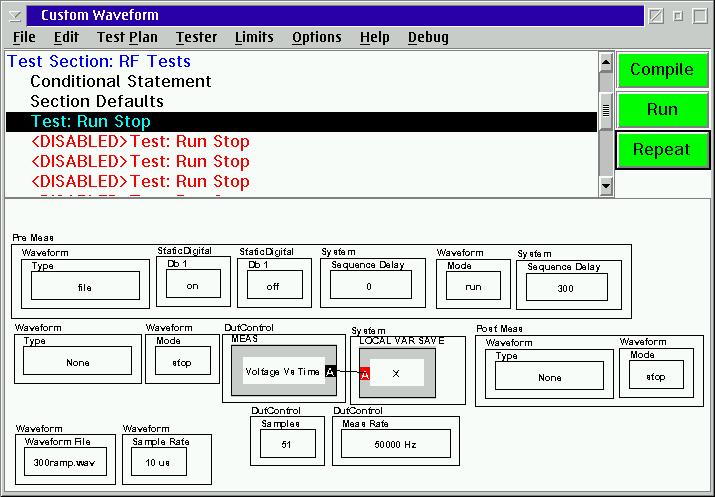Open the Limits menu
This screenshot has width=715, height=497.
pyautogui.click(x=254, y=37)
